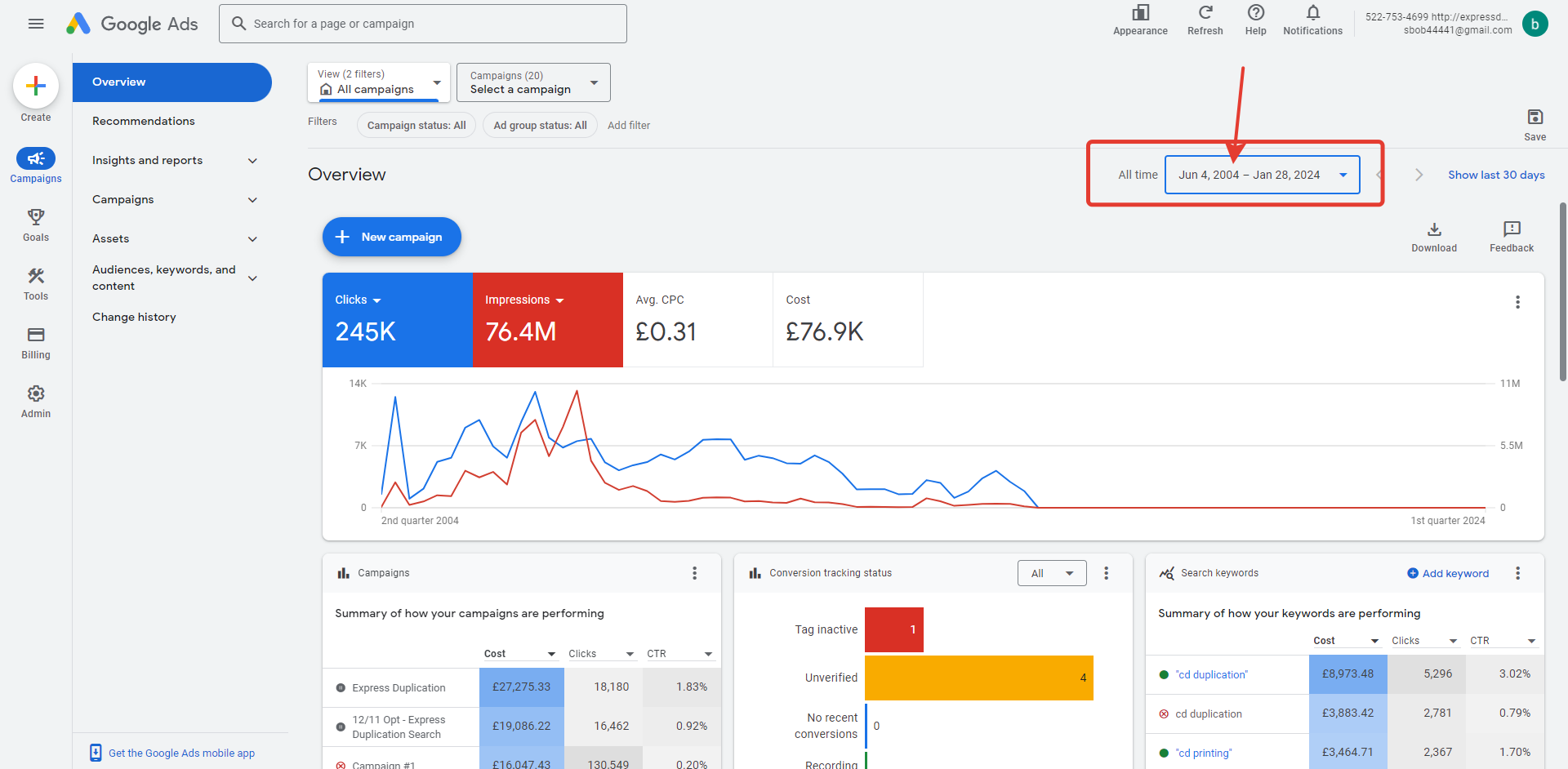Click the New campaign button
The image size is (1568, 769).
point(392,237)
